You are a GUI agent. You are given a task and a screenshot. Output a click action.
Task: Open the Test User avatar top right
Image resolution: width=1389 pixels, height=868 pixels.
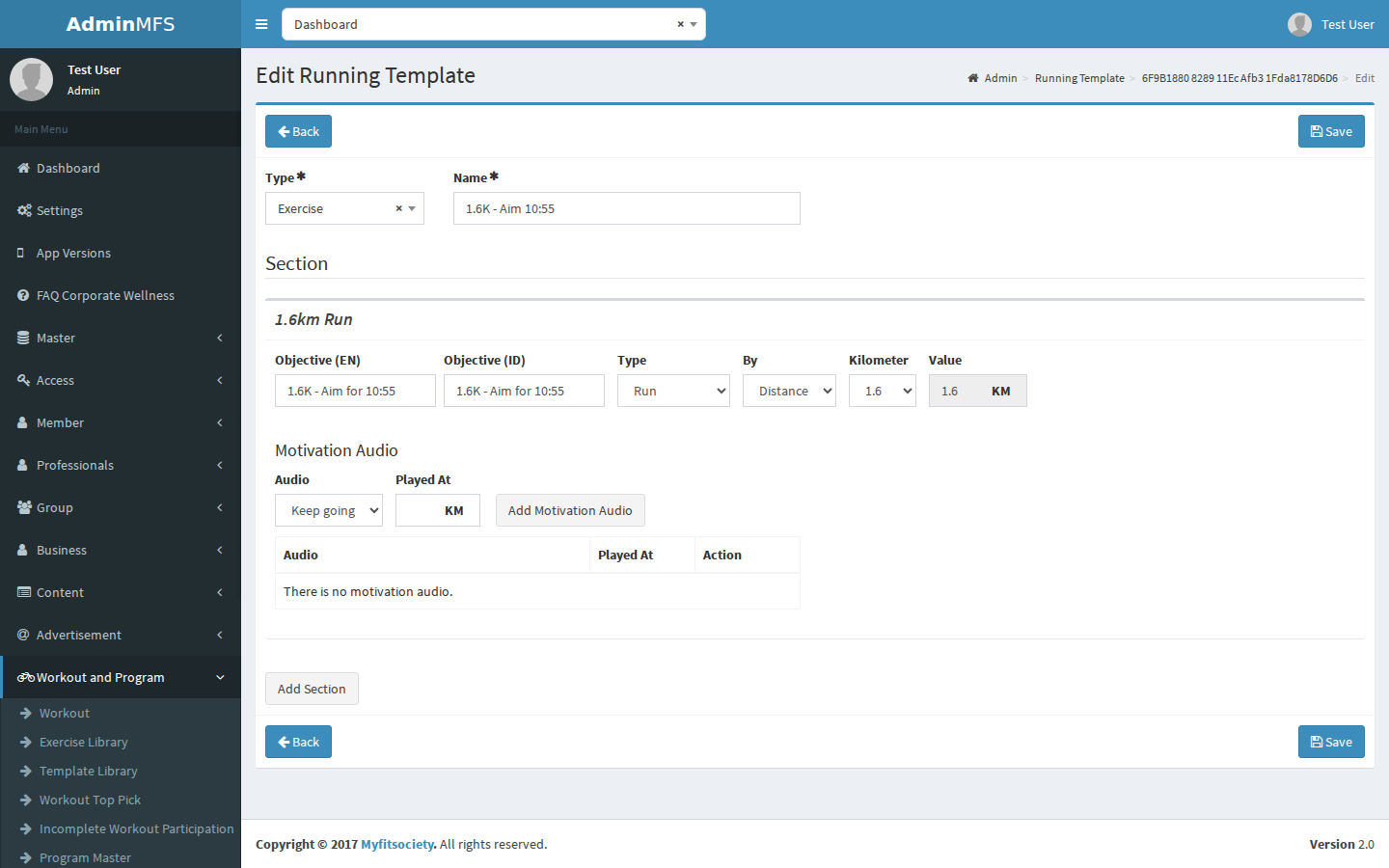point(1299,24)
